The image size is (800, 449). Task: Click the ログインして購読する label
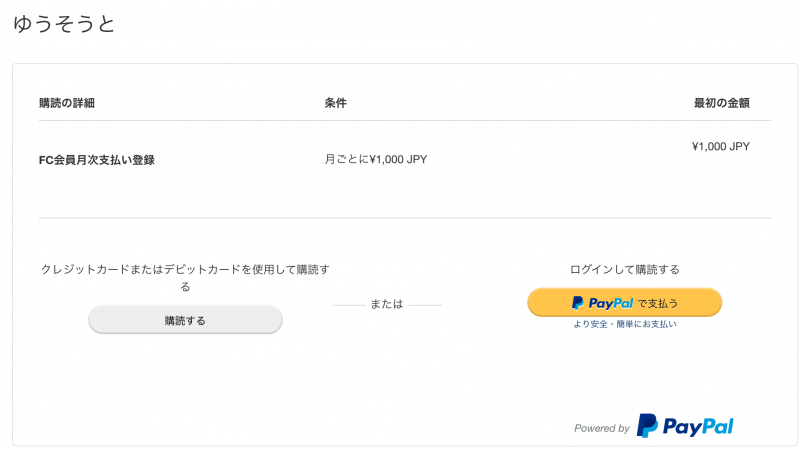click(x=624, y=269)
